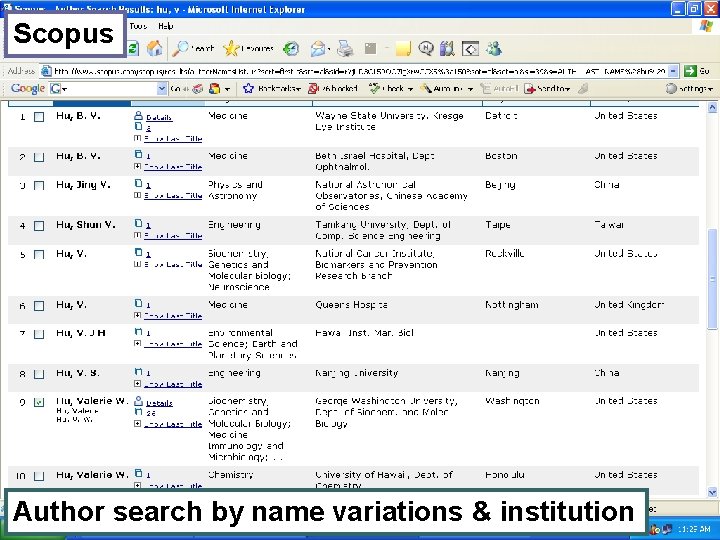Click the Refresh icon in the browser toolbar
720x540 pixels.
pos(134,48)
